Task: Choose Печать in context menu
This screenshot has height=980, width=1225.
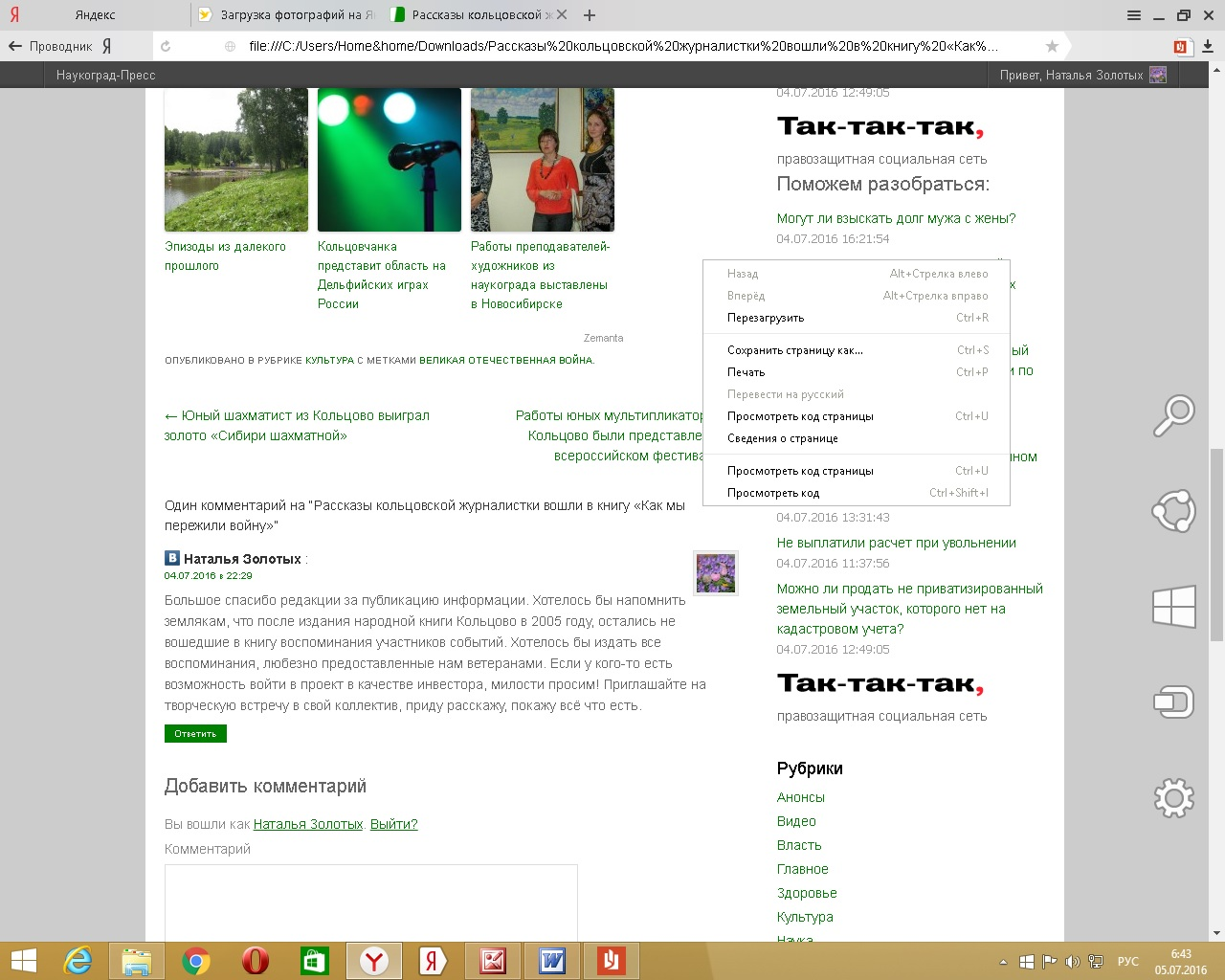Action: tap(857, 372)
